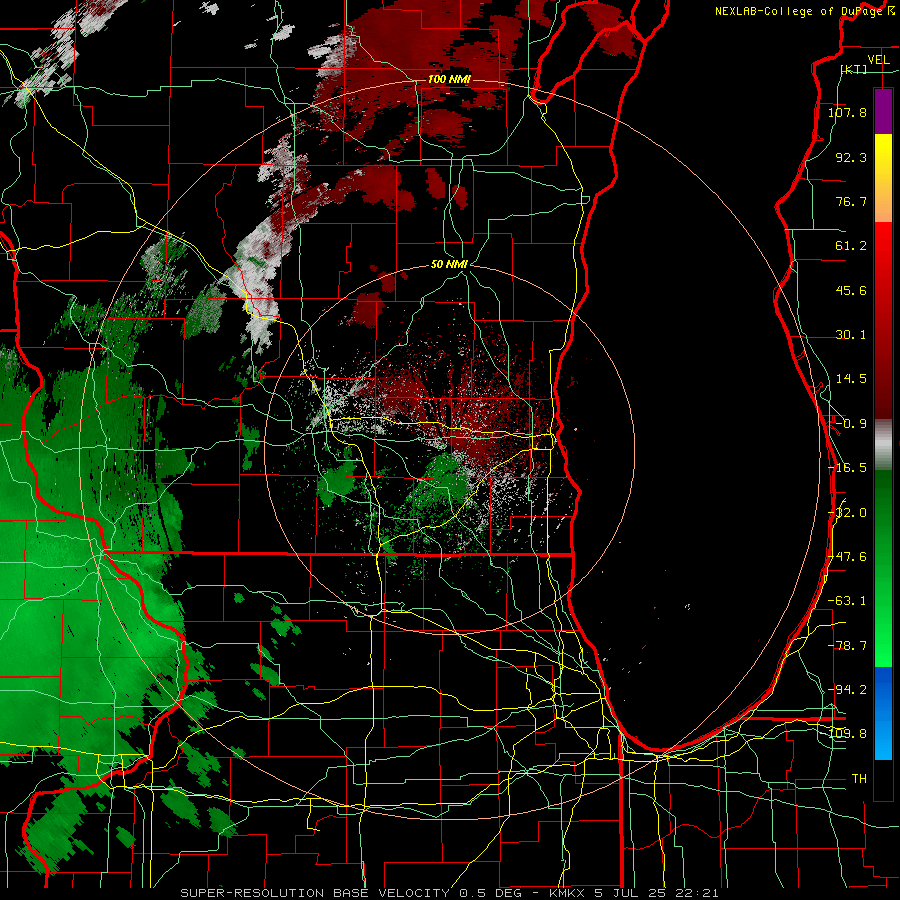Click the 30.1 velocity scale value

pos(851,335)
